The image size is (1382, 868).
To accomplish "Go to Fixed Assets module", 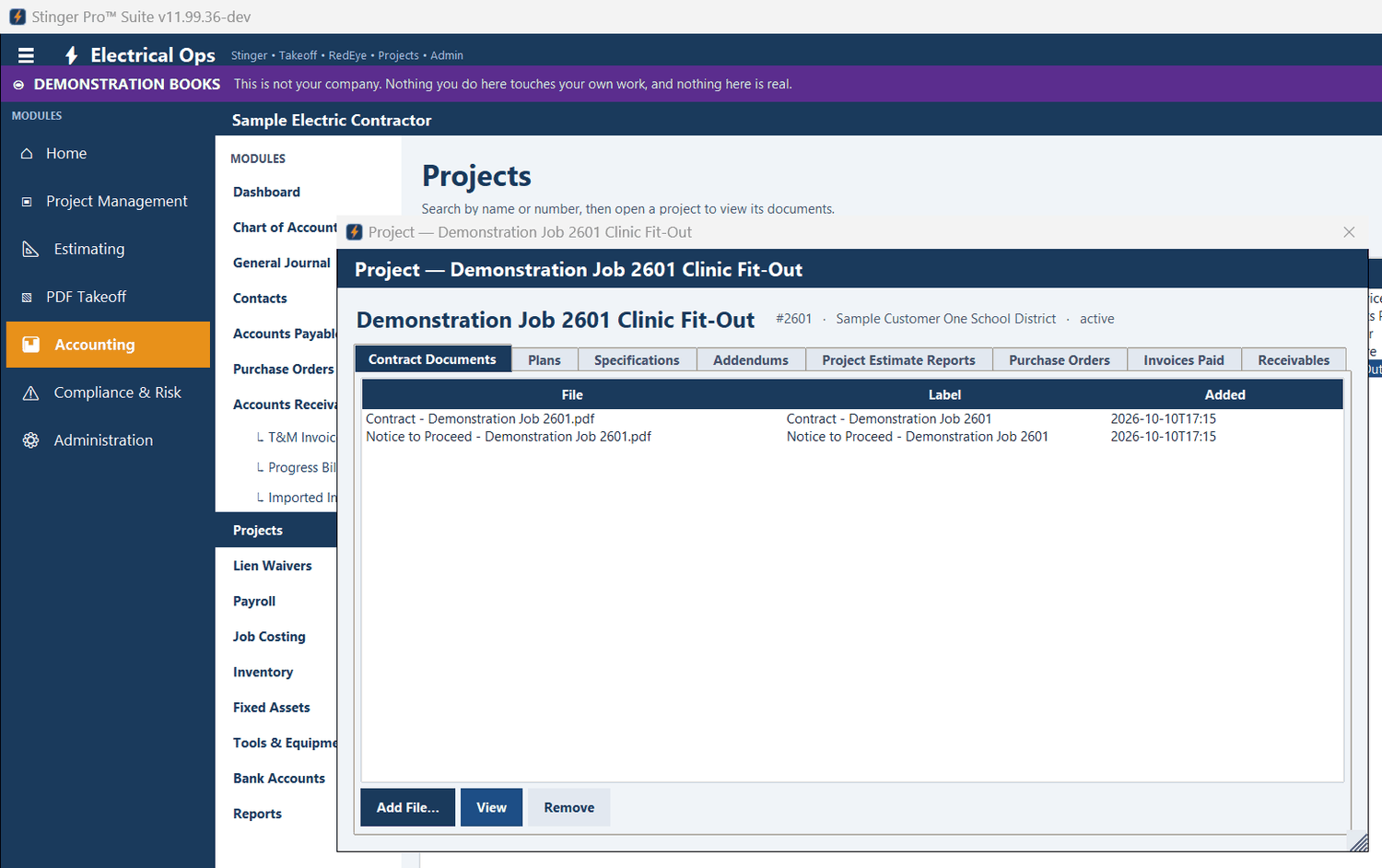I will (x=272, y=708).
